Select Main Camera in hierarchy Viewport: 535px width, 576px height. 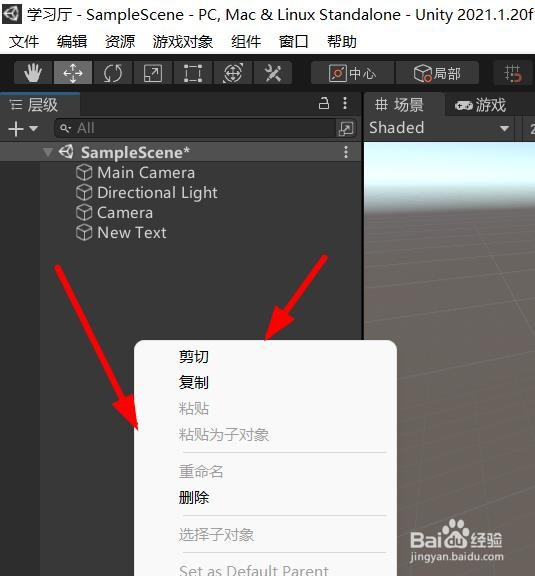tap(146, 172)
